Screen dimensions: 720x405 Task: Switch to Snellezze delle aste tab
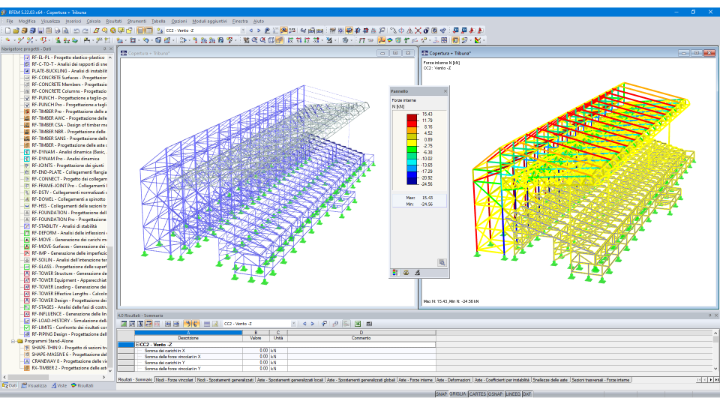[551, 380]
